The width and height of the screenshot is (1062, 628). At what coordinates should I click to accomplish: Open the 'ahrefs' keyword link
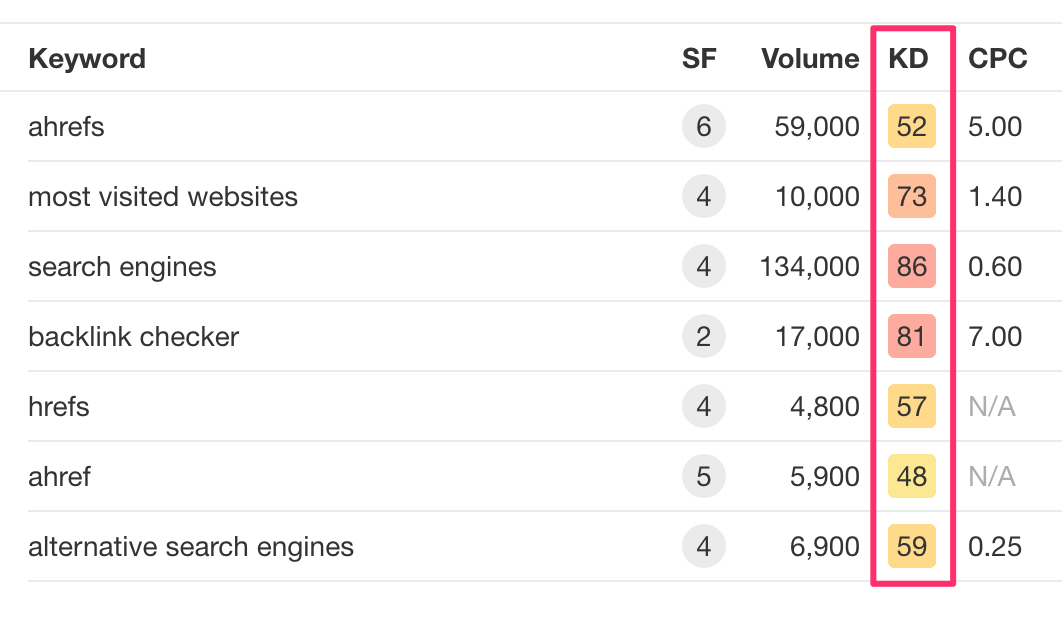(66, 127)
